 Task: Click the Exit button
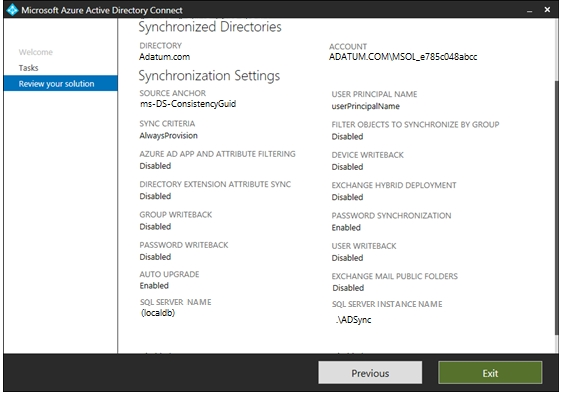point(490,373)
